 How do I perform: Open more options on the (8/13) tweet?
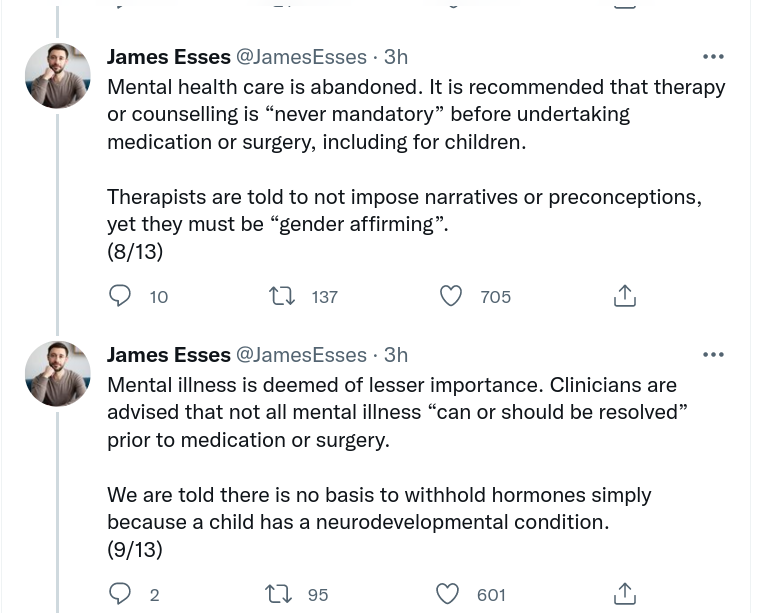[713, 57]
